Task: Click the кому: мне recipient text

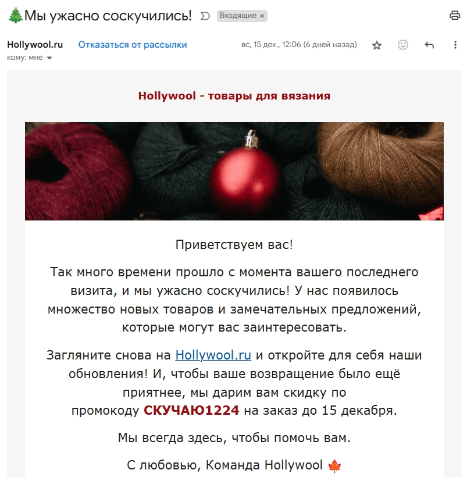Action: tap(25, 58)
